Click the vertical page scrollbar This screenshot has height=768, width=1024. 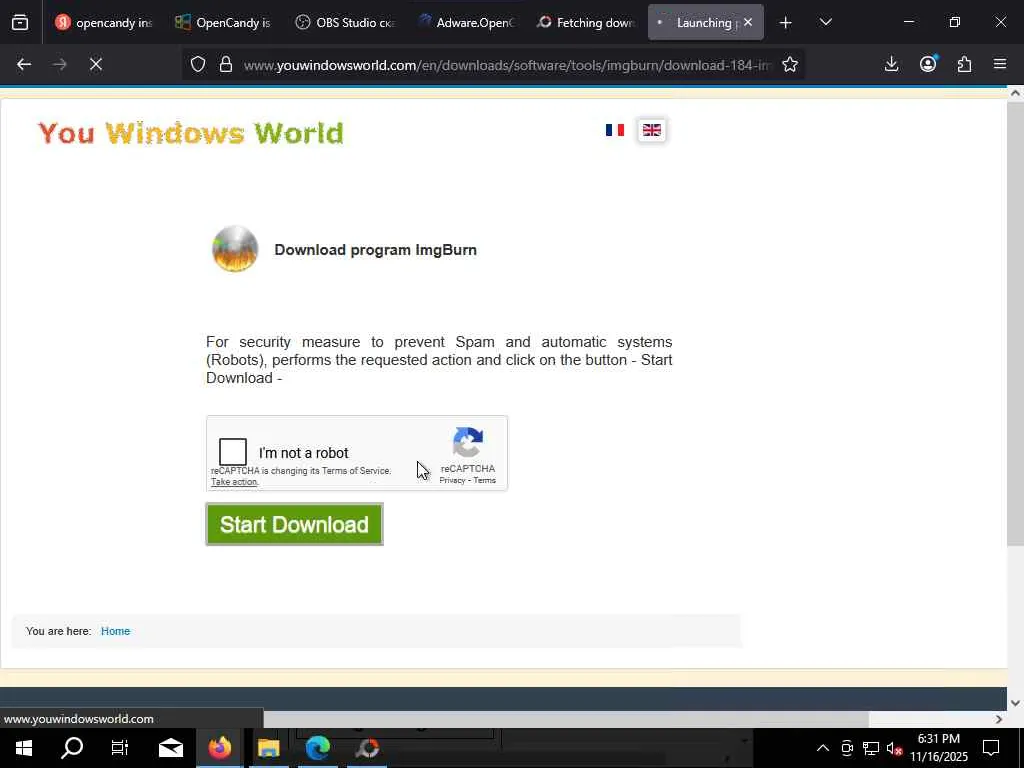[x=1015, y=323]
